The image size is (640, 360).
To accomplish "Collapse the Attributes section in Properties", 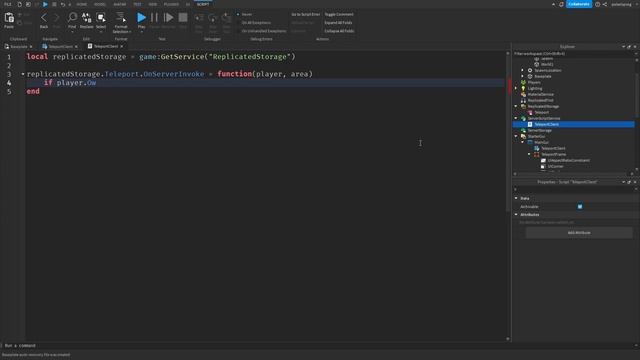I will pos(516,214).
